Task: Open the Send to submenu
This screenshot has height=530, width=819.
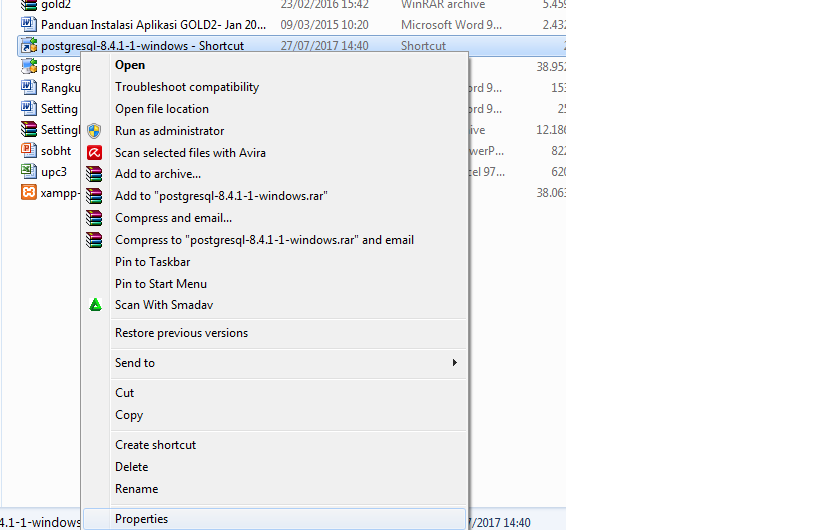Action: click(x=274, y=362)
